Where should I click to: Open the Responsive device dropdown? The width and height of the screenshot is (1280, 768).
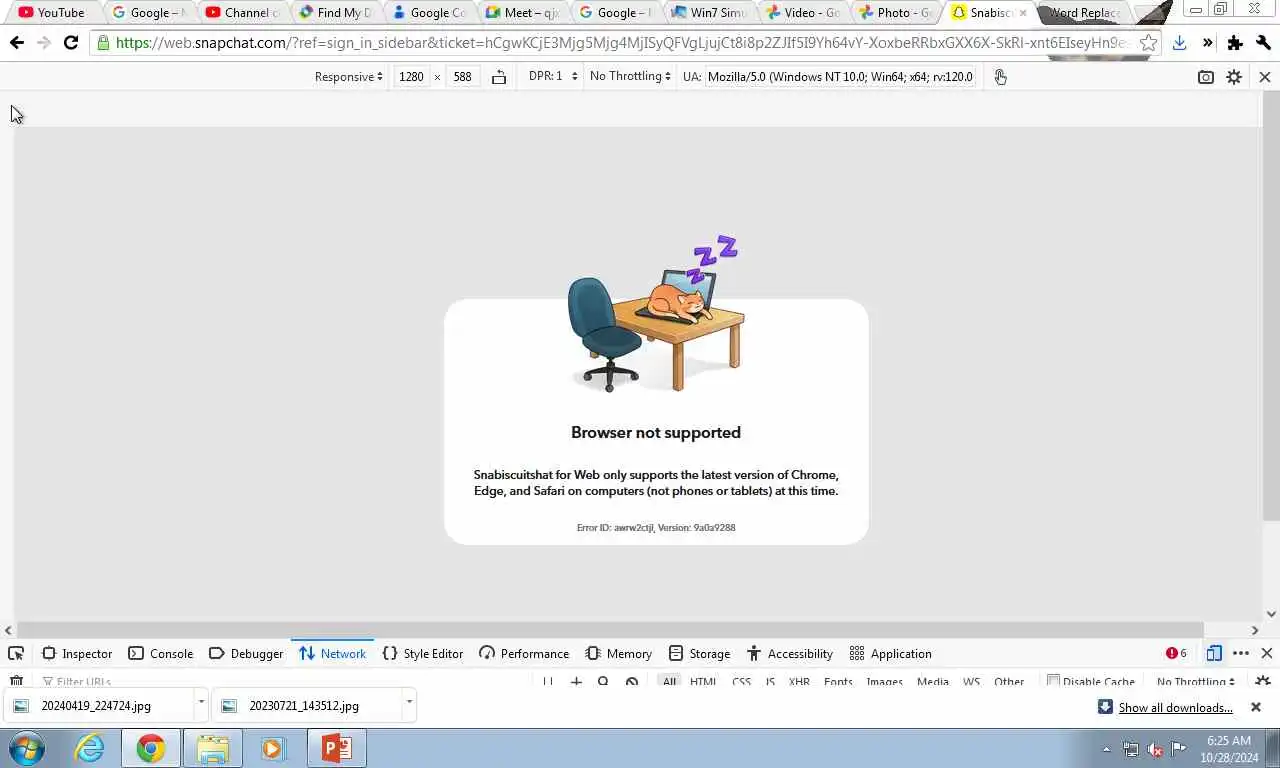pos(348,77)
